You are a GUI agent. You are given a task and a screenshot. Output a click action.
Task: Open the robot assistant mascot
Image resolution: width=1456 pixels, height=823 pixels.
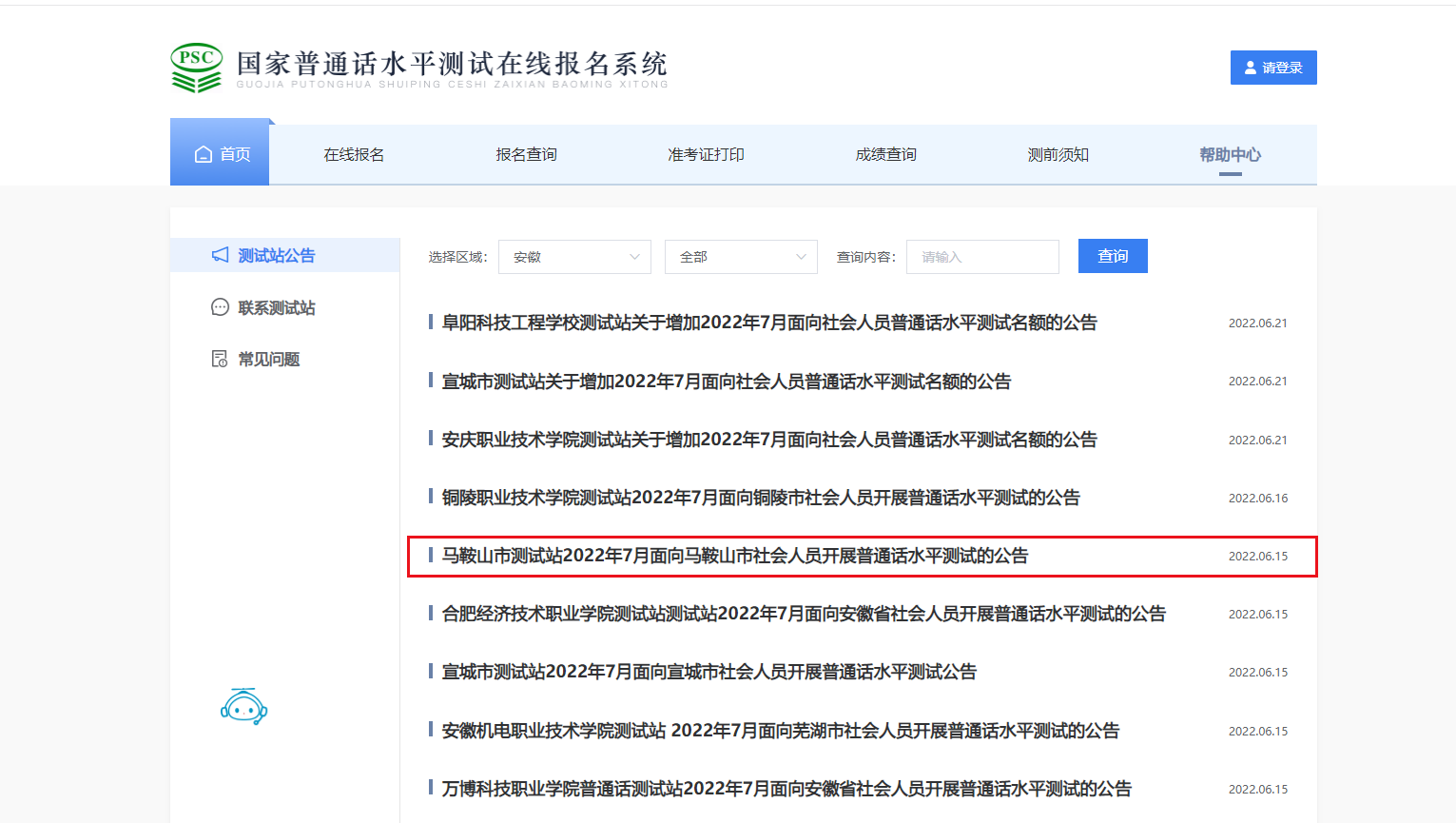coord(243,707)
